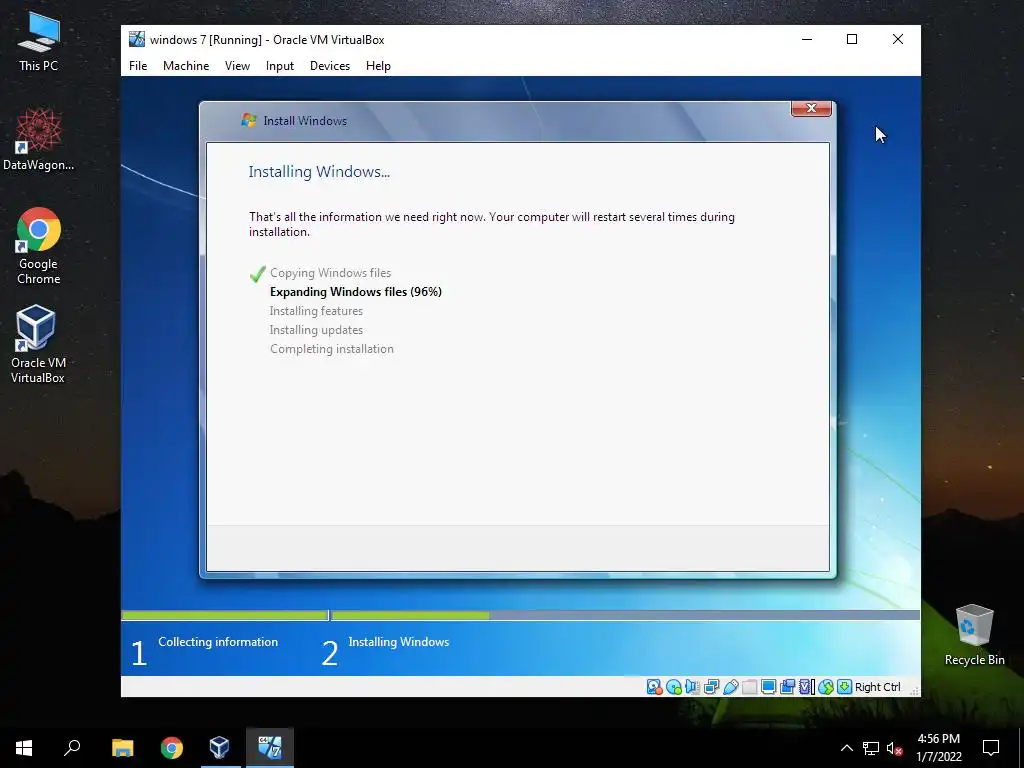Click the USB devices status icon

point(731,687)
